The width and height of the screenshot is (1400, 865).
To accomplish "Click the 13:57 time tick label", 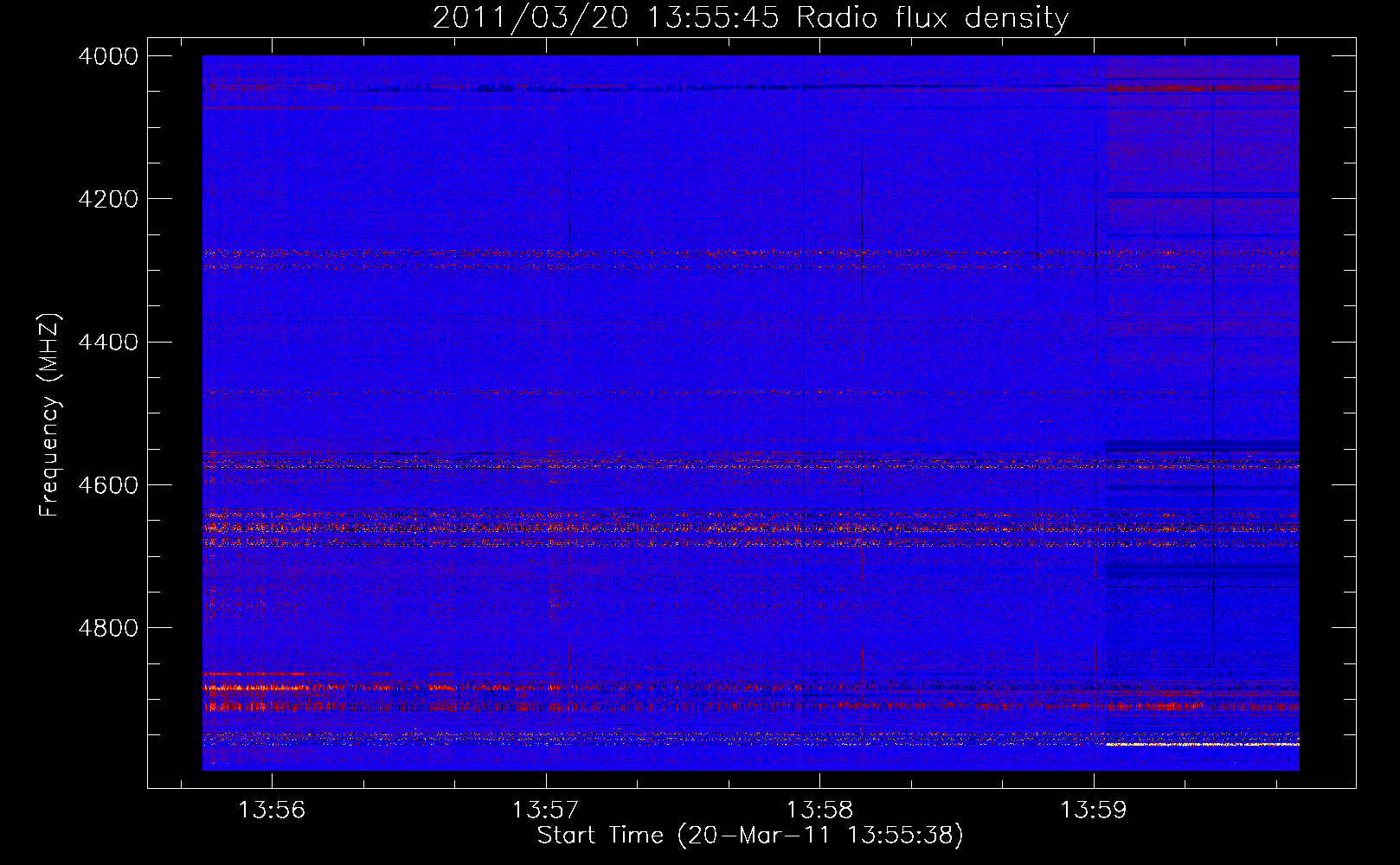I will click(546, 811).
